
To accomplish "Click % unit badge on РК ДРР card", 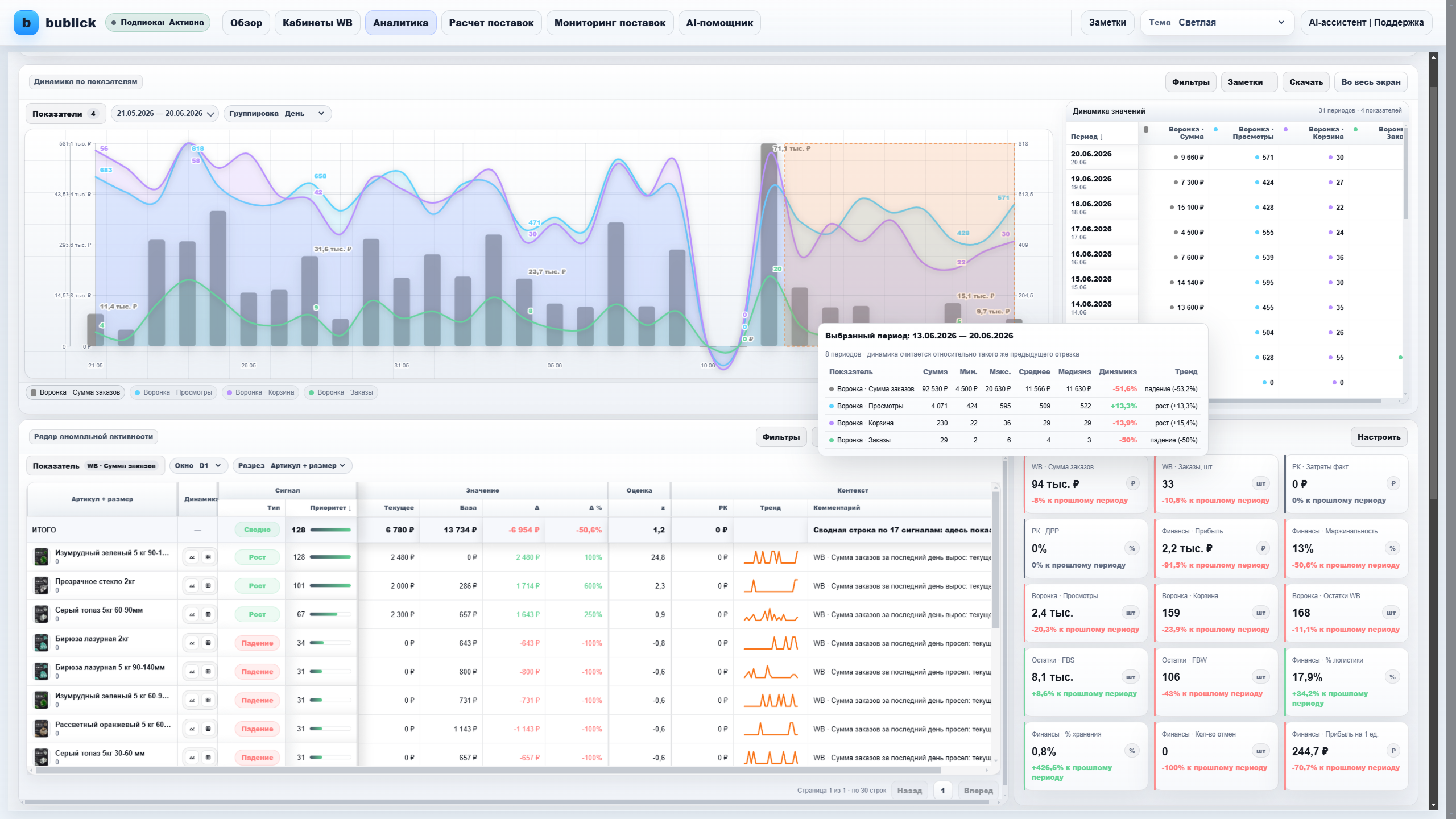I will (x=1132, y=548).
